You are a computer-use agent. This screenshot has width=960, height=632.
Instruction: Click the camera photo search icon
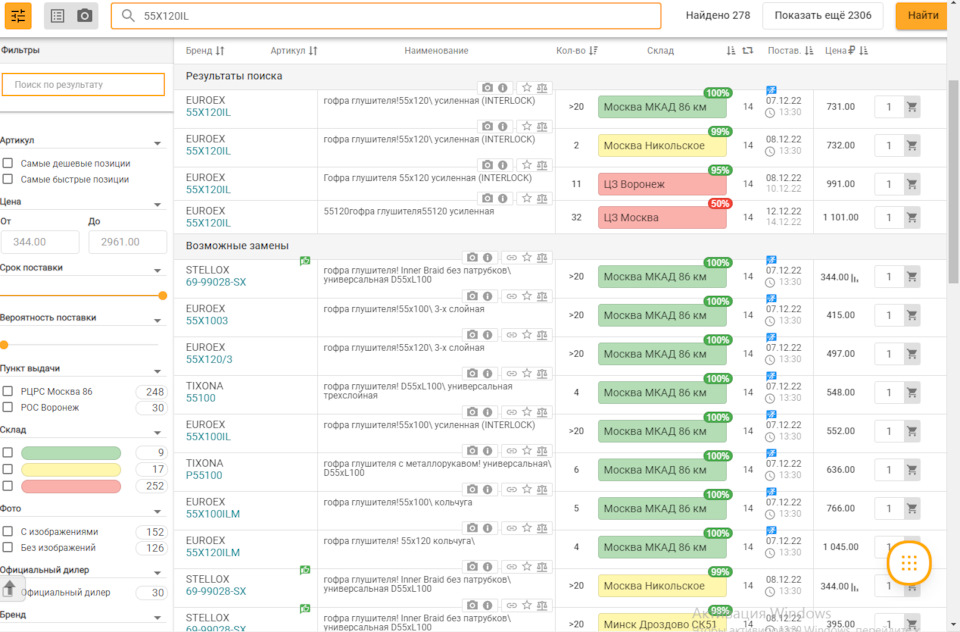85,16
